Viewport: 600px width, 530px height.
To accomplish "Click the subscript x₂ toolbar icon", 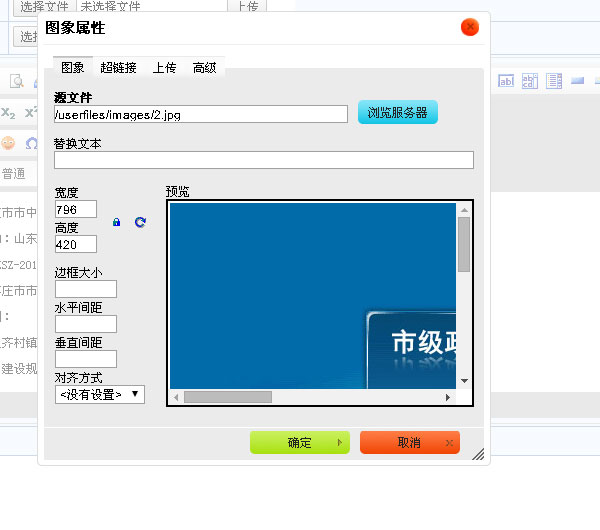I will (x=8, y=112).
